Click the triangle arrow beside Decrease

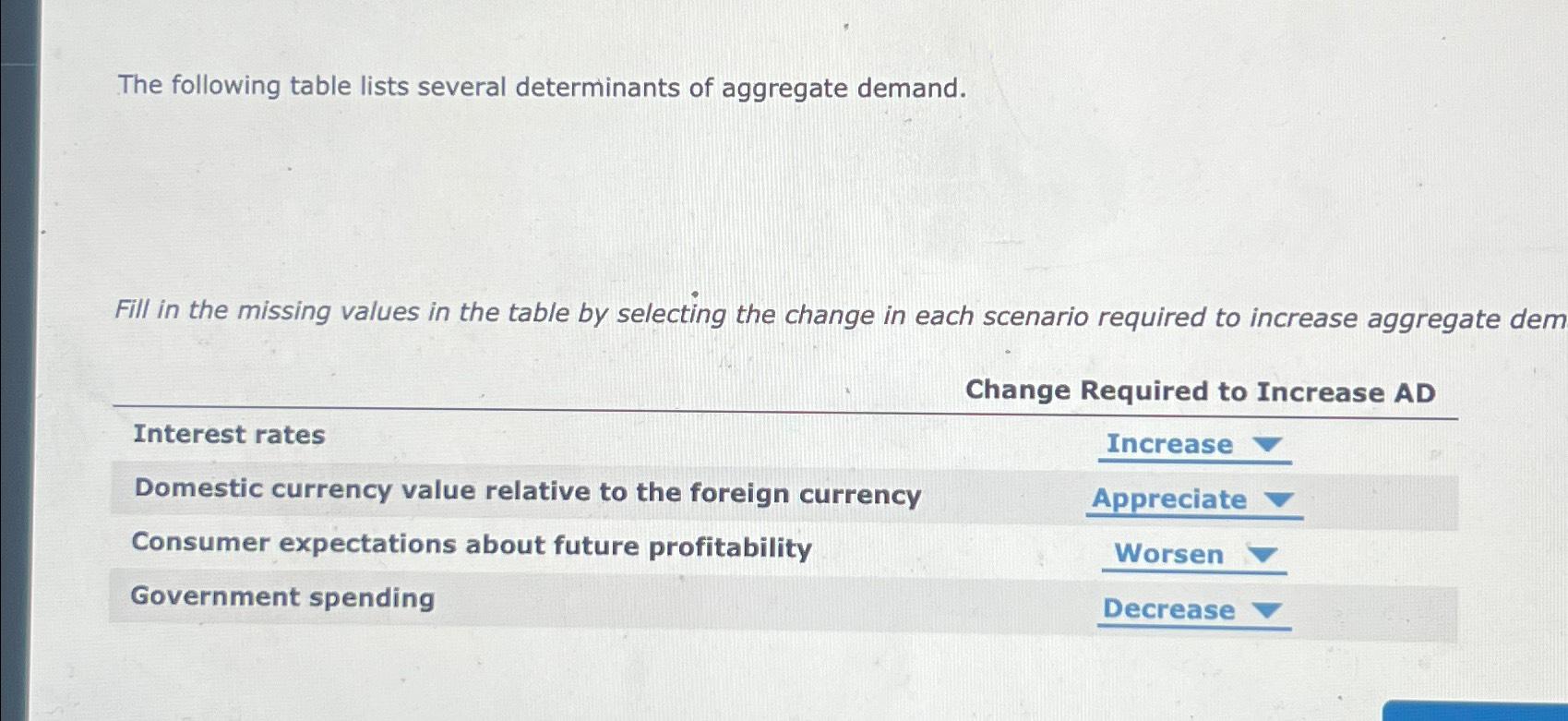click(x=1268, y=610)
